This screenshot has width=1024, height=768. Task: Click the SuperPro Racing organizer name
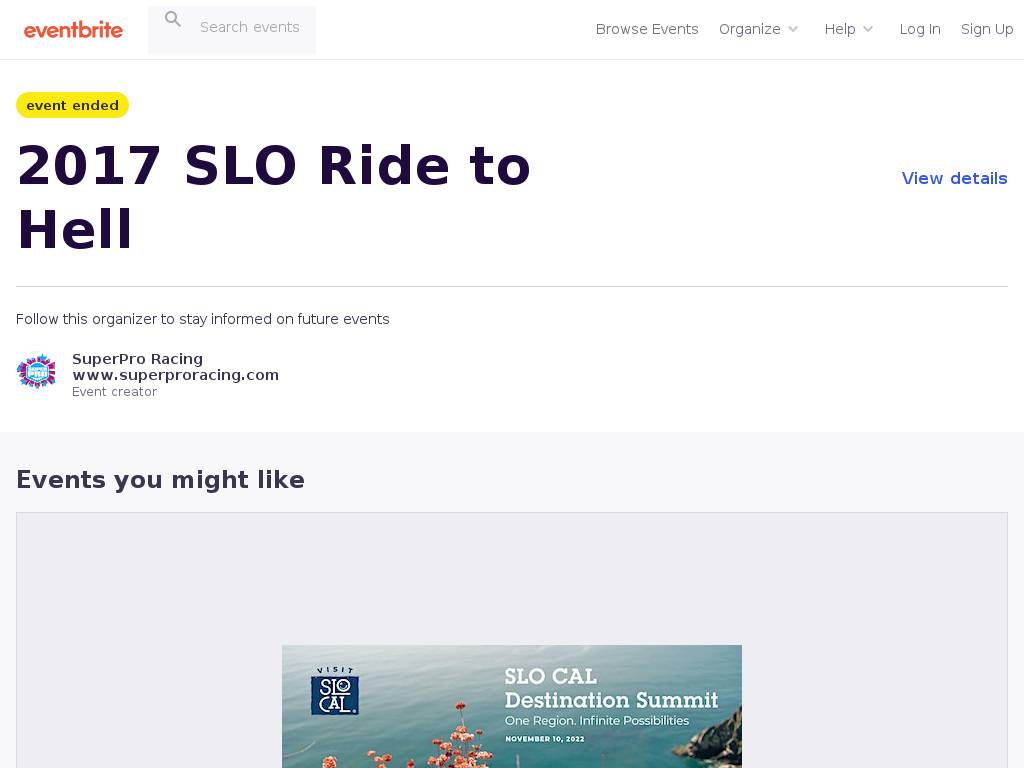(x=137, y=359)
